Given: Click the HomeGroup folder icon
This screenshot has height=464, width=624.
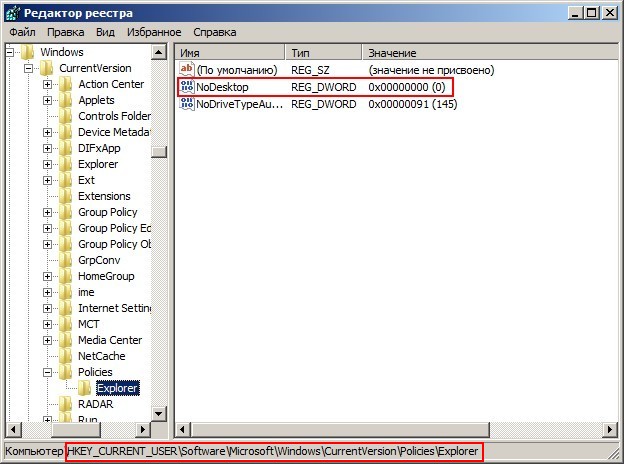Looking at the screenshot, I should coord(67,276).
